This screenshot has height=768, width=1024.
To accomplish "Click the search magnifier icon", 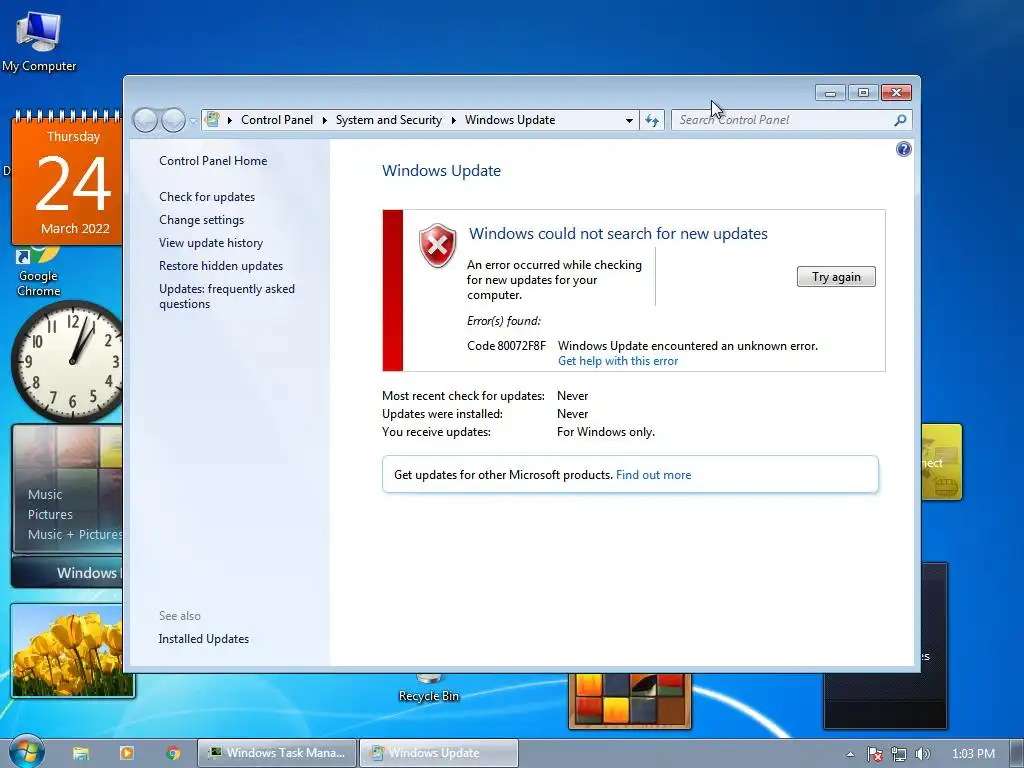I will [x=900, y=120].
